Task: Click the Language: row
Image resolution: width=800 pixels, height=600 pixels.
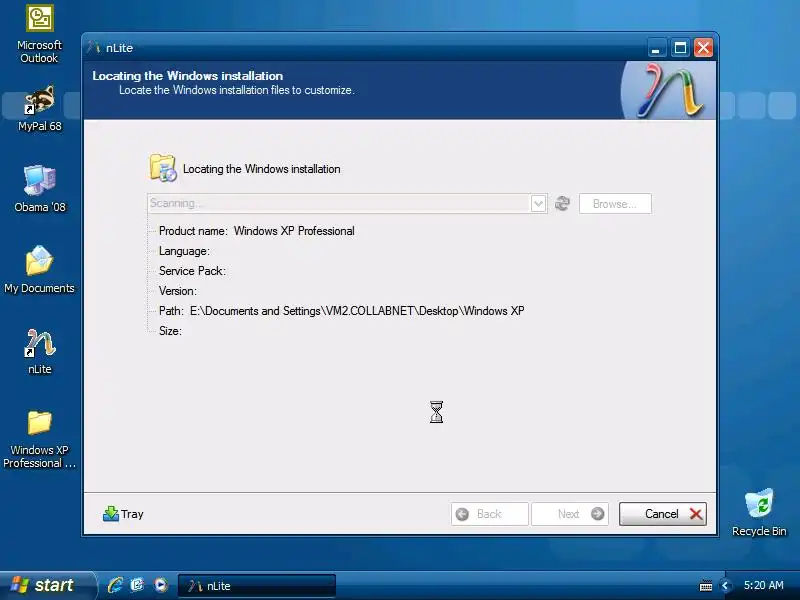Action: point(184,251)
